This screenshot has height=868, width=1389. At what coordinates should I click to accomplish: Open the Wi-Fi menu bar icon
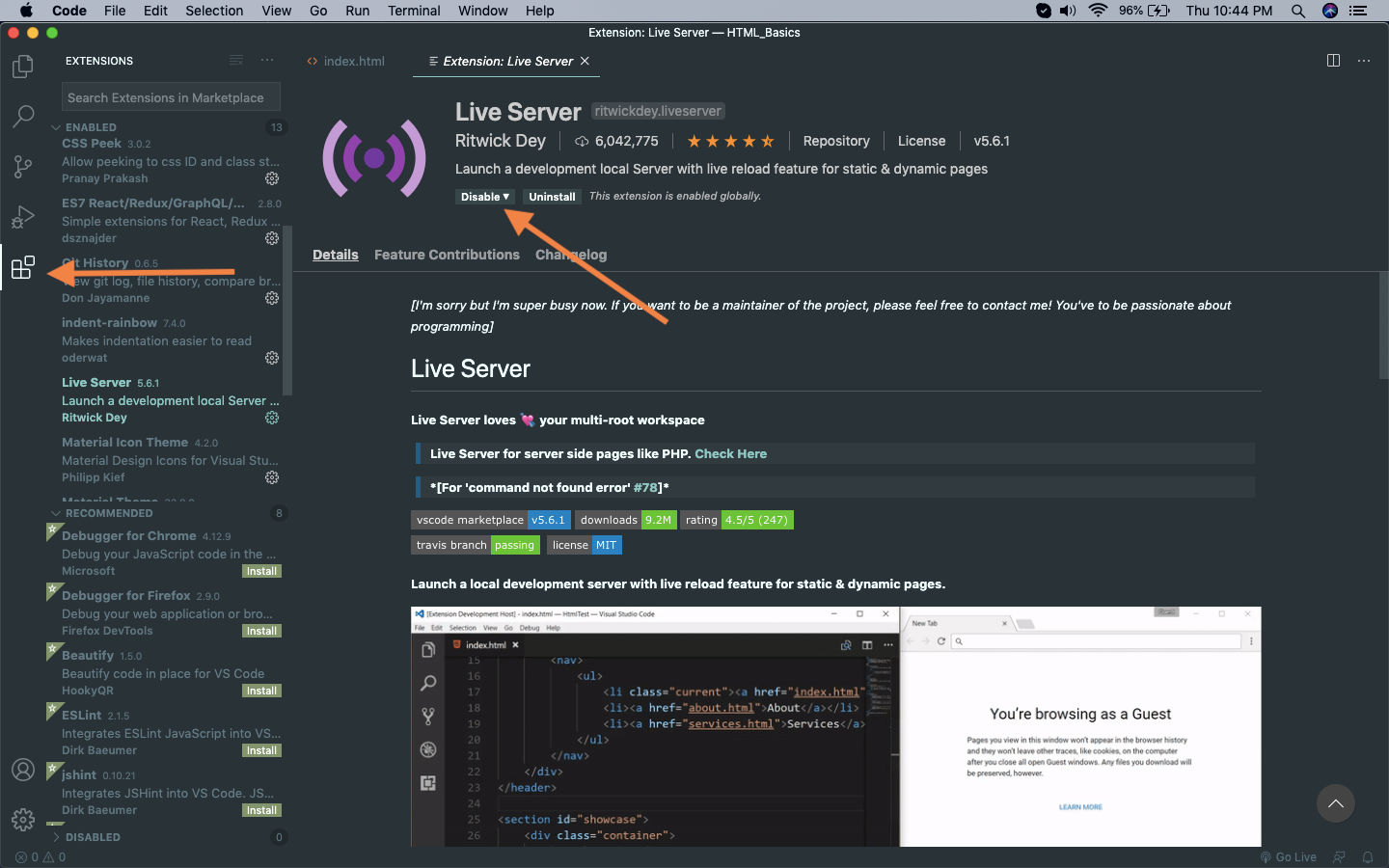[1098, 11]
